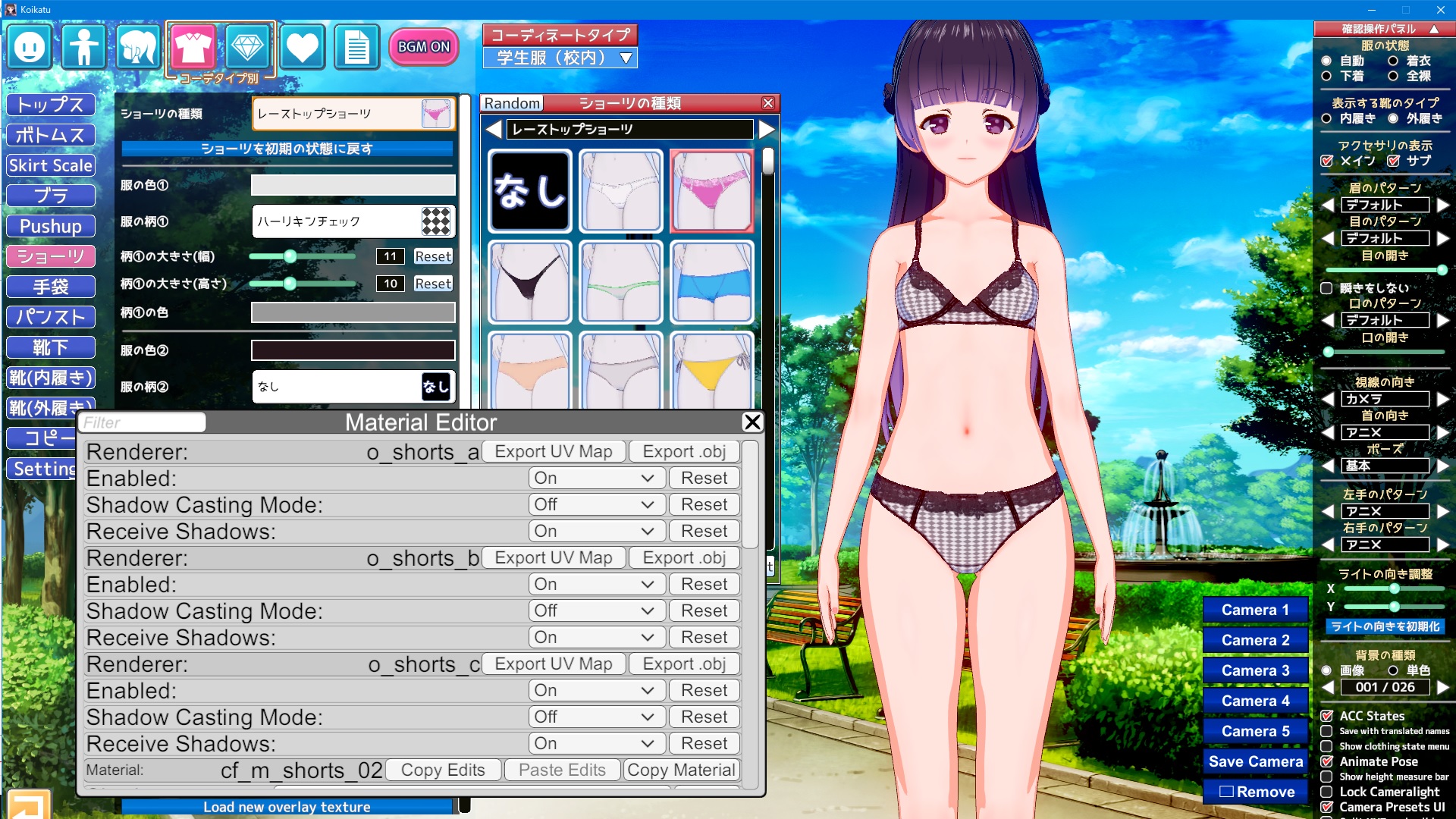
Task: Open Shadow Casting Mode dropdown for o_shorts_a
Action: [597, 505]
